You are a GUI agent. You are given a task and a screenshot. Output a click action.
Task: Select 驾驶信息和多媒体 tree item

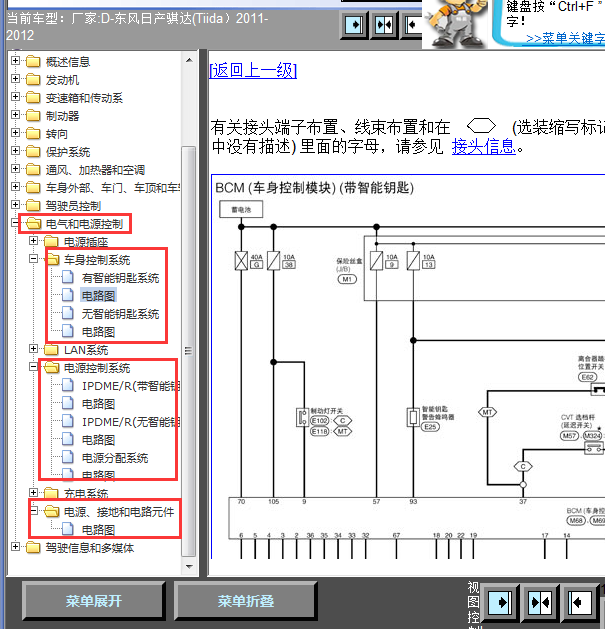pyautogui.click(x=89, y=548)
